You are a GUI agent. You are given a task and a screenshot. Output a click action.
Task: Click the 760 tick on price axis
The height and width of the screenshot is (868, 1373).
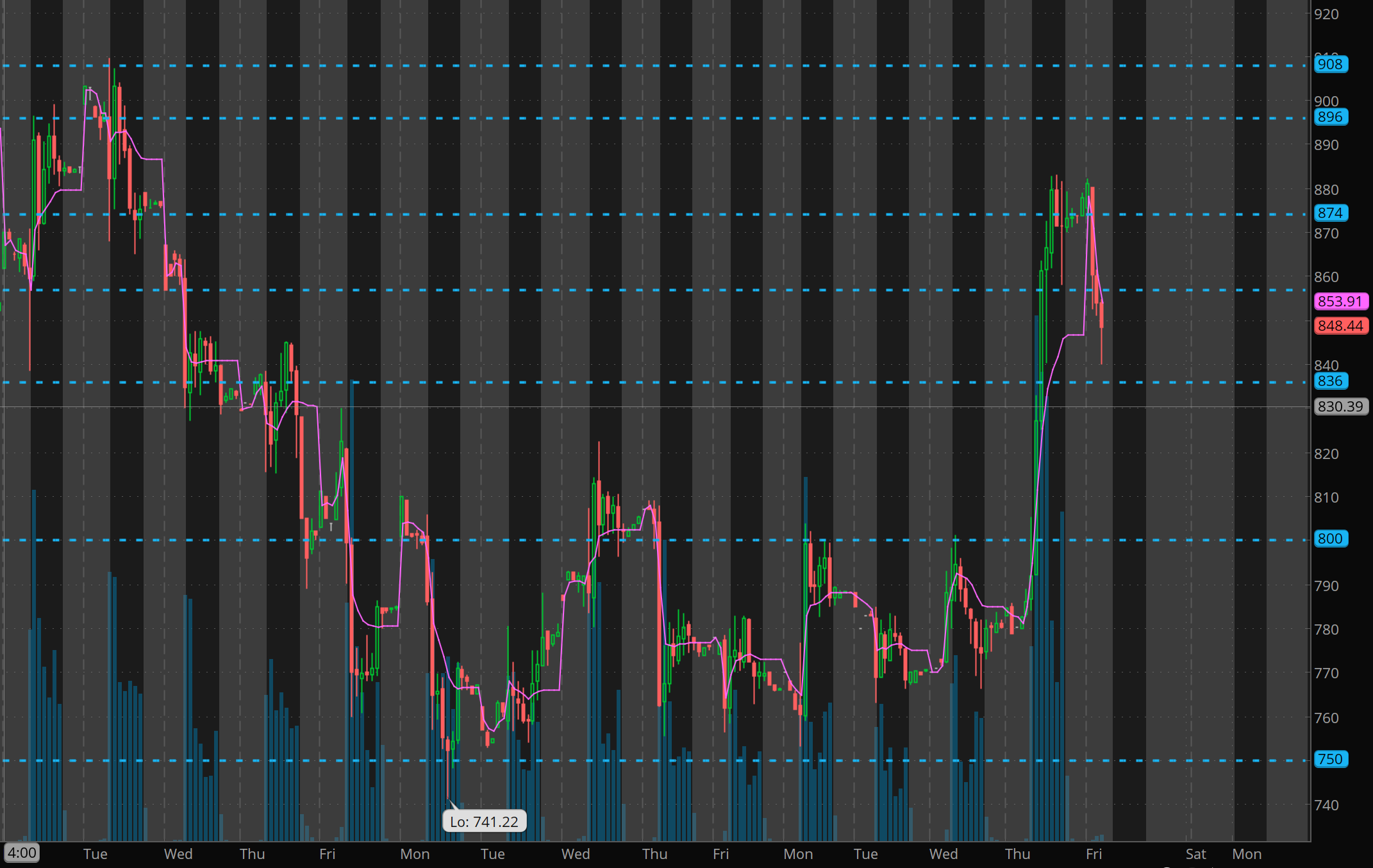point(1326,718)
